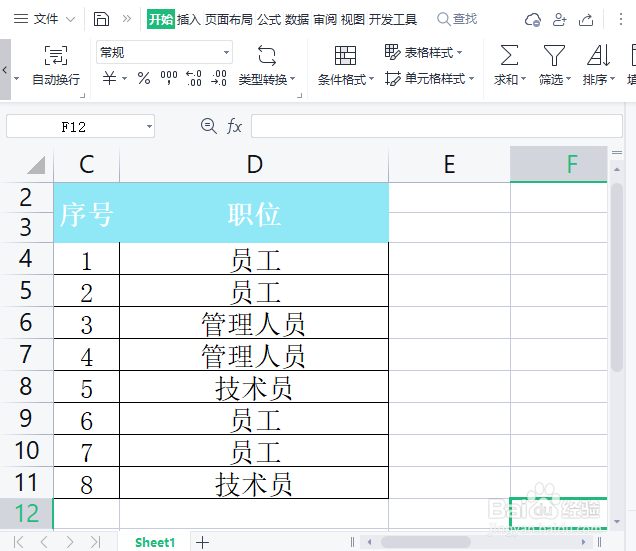Decrease decimal places
This screenshot has height=551, width=636.
point(219,78)
